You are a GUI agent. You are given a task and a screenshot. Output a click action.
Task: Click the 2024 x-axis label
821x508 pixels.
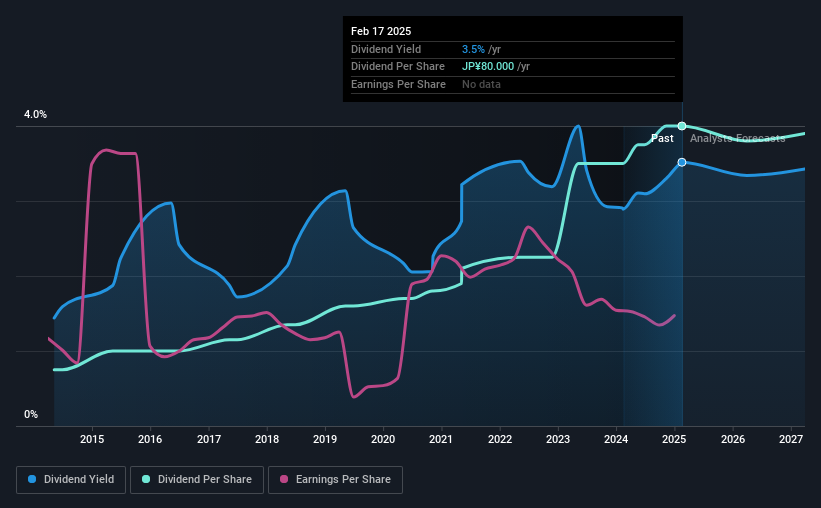coord(616,439)
